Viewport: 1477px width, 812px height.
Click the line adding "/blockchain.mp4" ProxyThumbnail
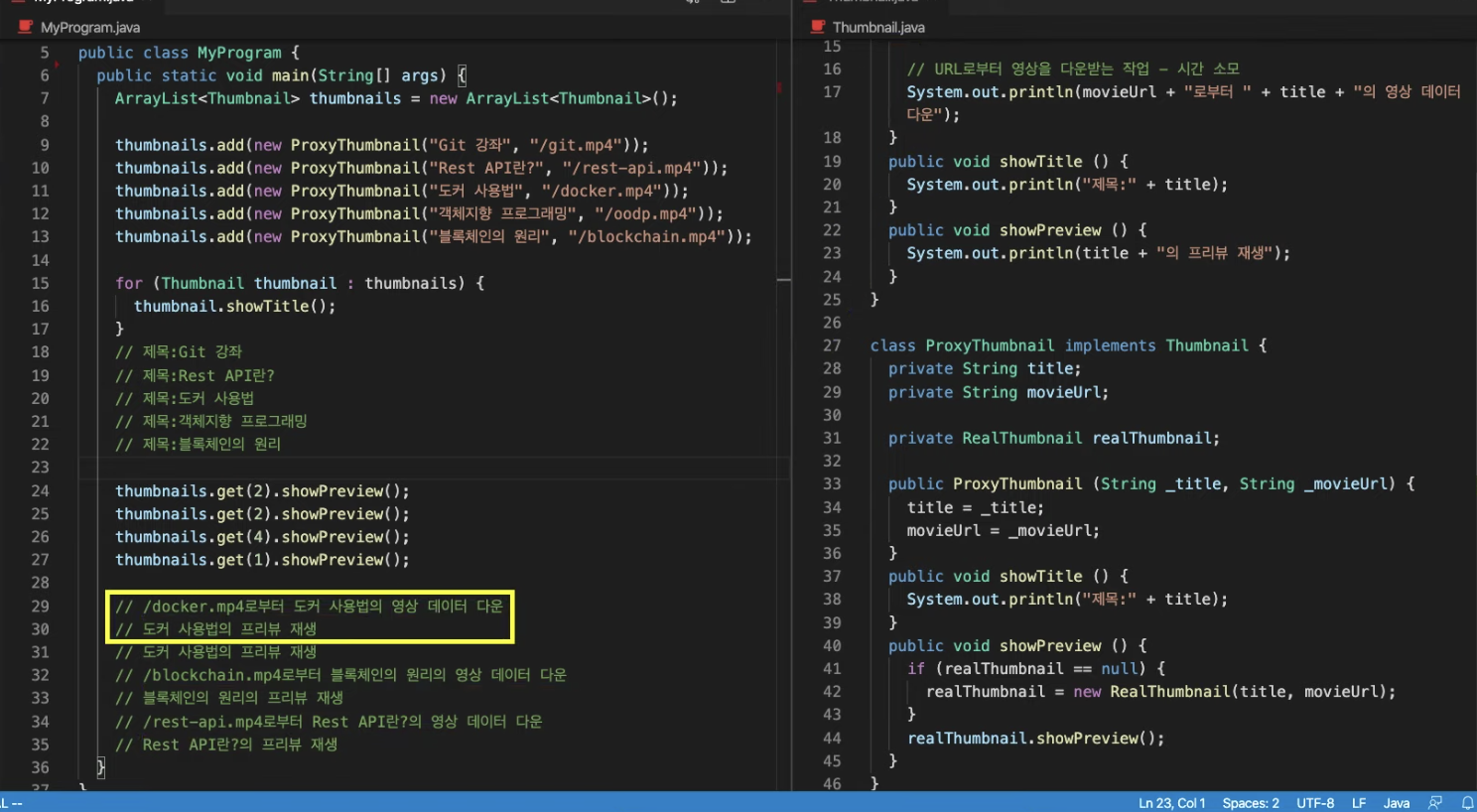click(x=434, y=236)
